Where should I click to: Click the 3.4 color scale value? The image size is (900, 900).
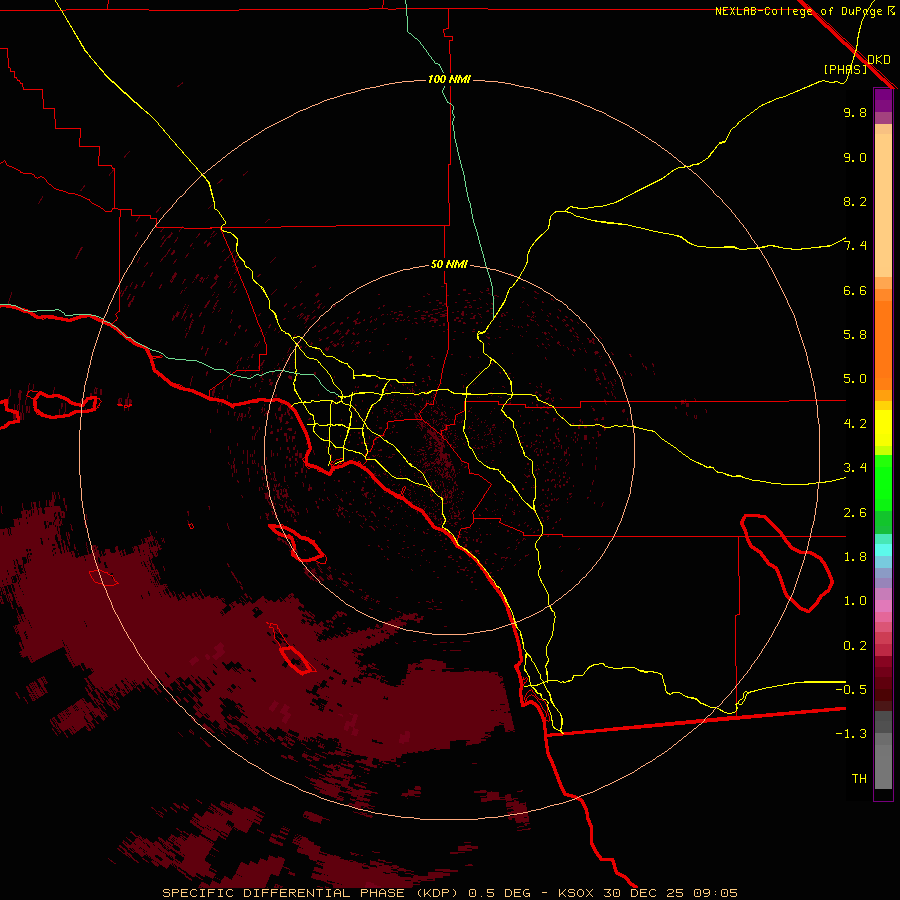click(855, 468)
